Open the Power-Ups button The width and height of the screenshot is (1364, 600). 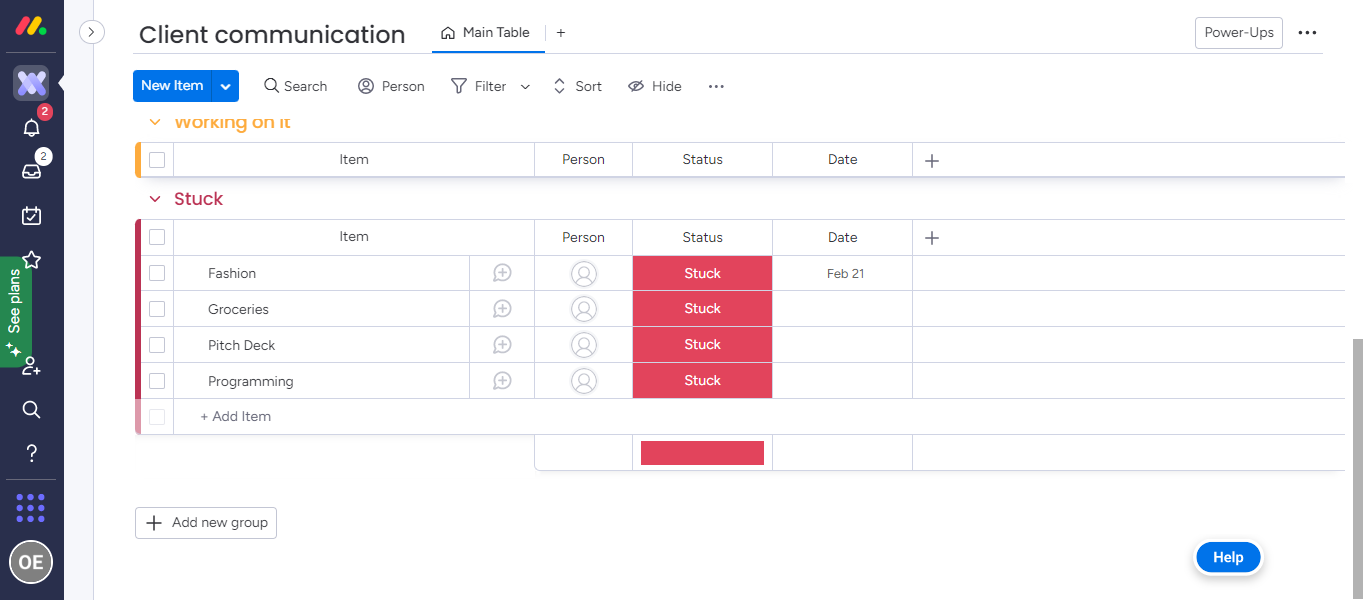(x=1238, y=32)
